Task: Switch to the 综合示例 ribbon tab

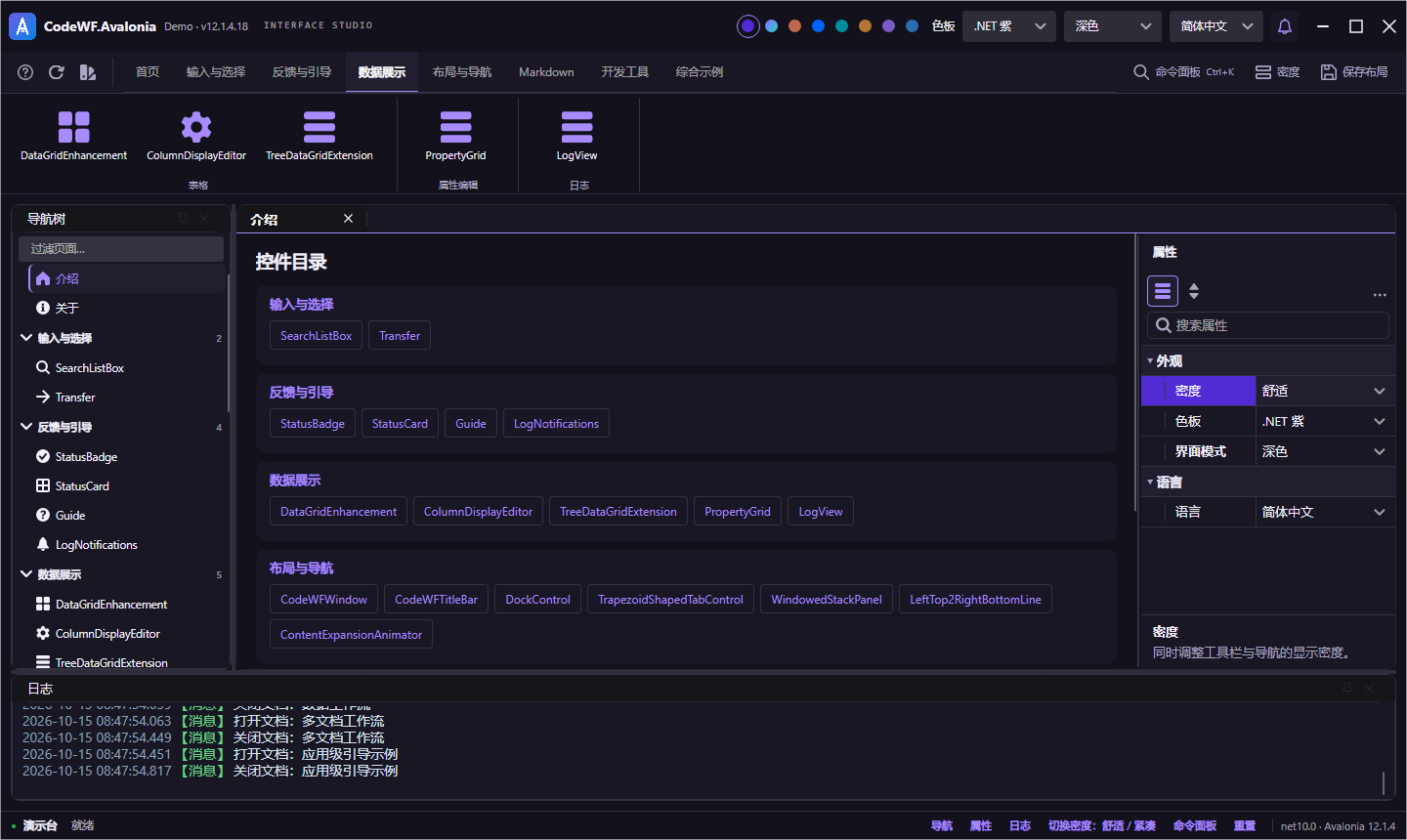Action: tap(700, 72)
